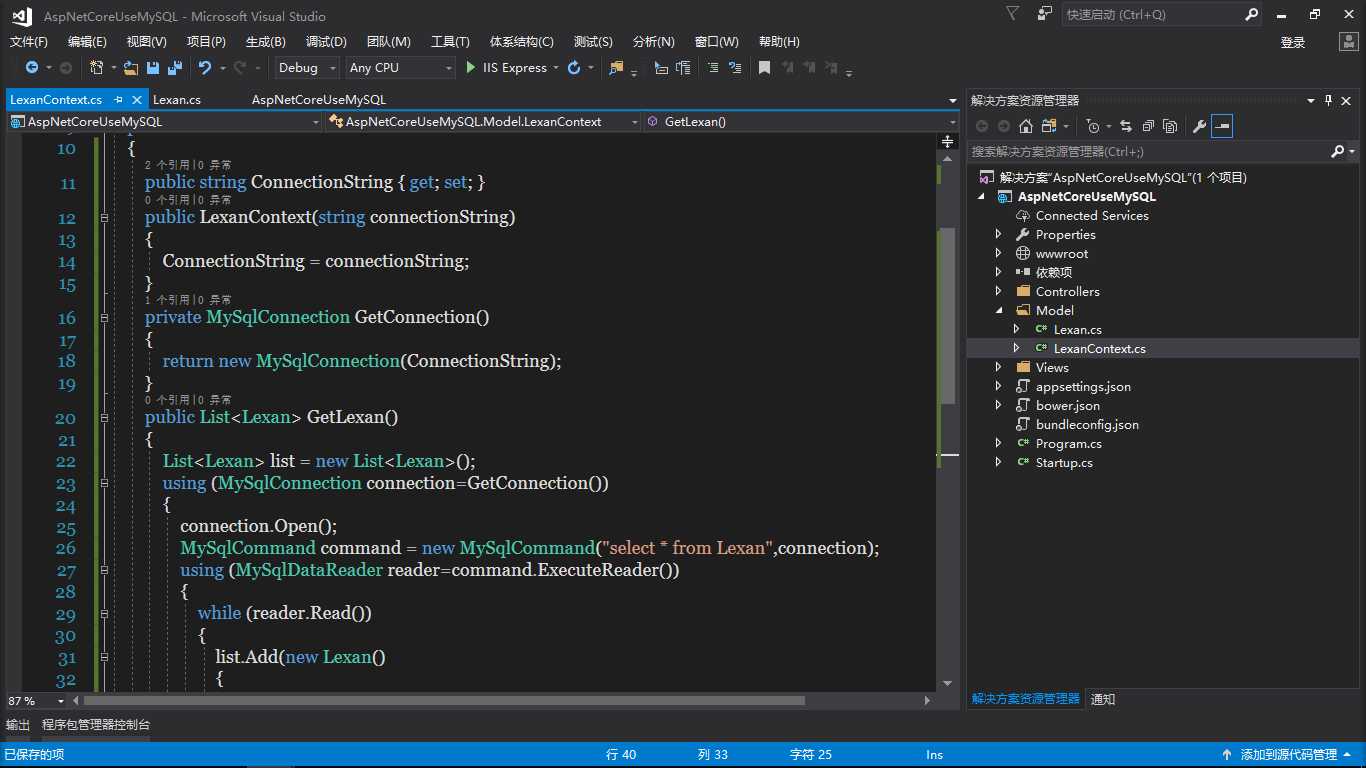
Task: Open the 调试(D) menu
Action: 326,42
